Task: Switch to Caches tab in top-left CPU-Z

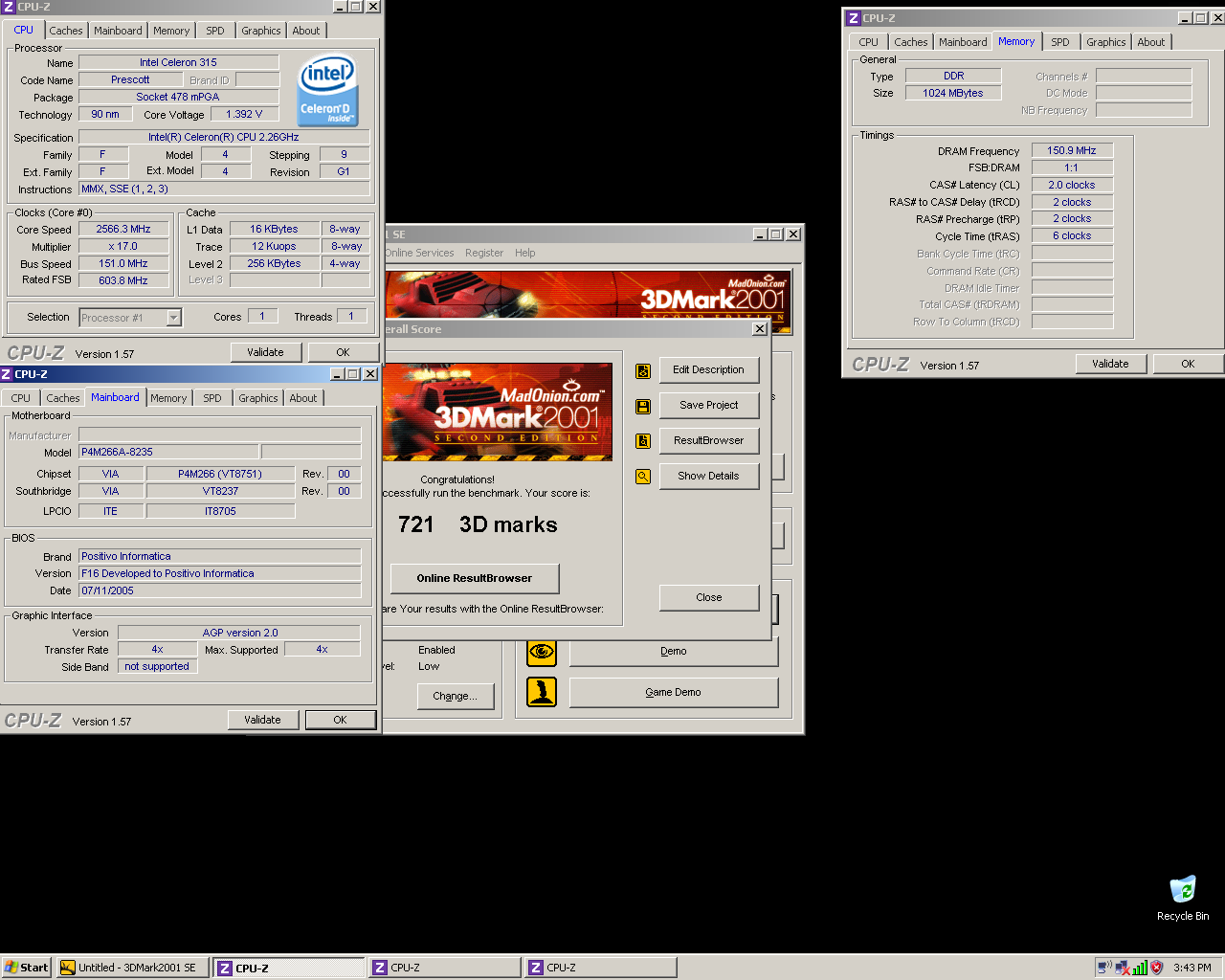Action: (66, 31)
